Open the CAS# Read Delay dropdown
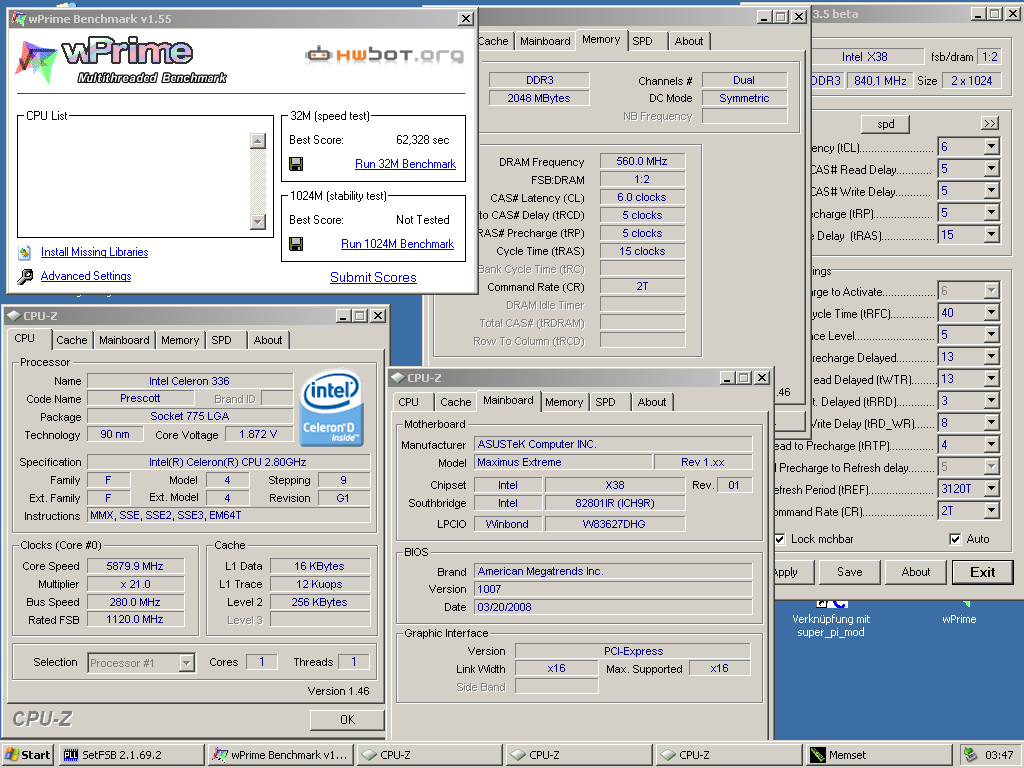The height and width of the screenshot is (768, 1024). click(991, 169)
